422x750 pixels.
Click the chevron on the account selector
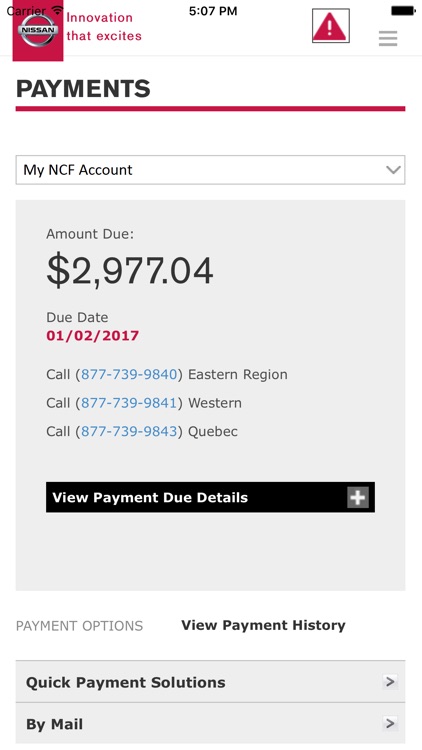click(x=393, y=170)
